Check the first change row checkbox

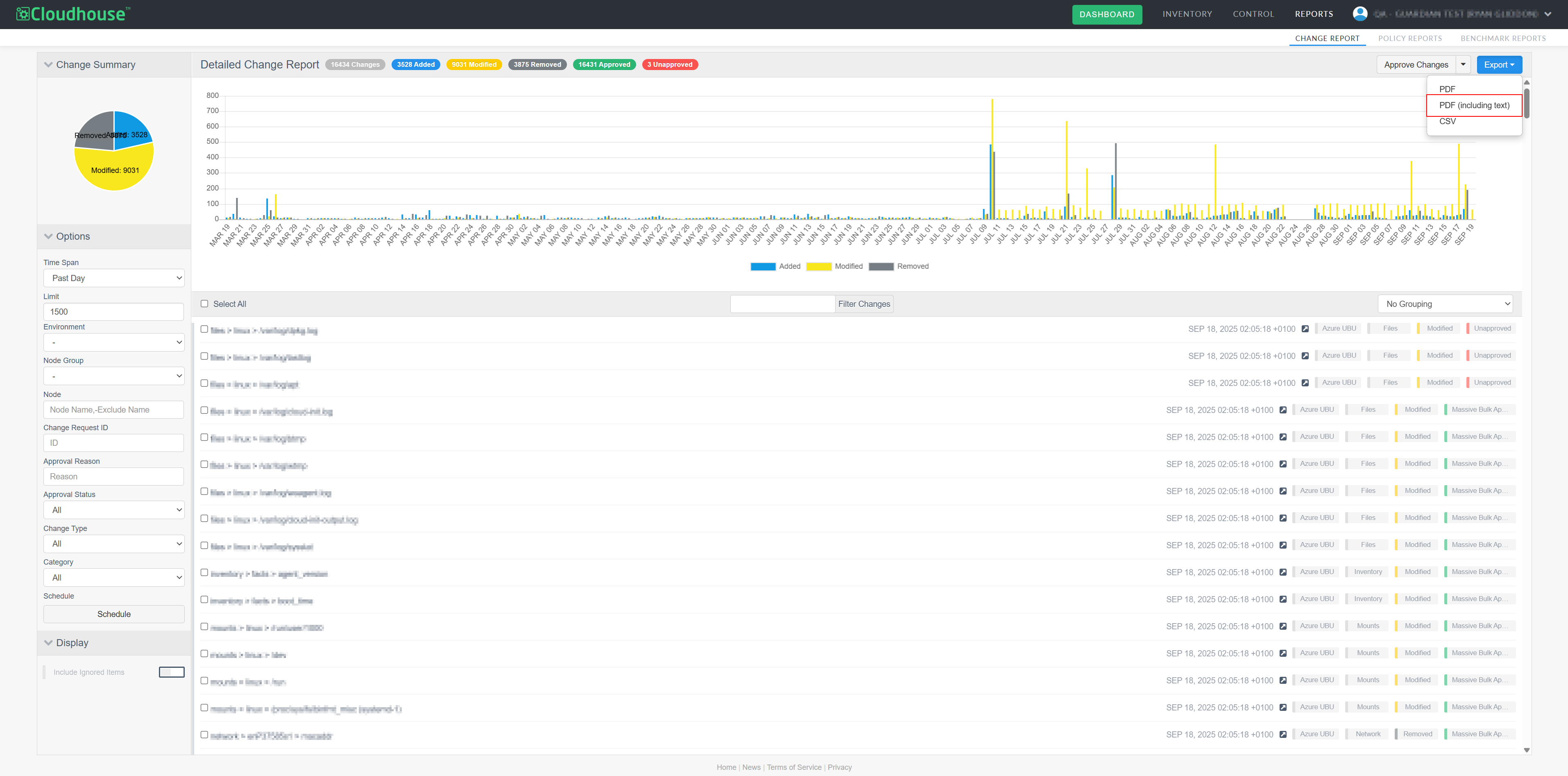pyautogui.click(x=204, y=329)
